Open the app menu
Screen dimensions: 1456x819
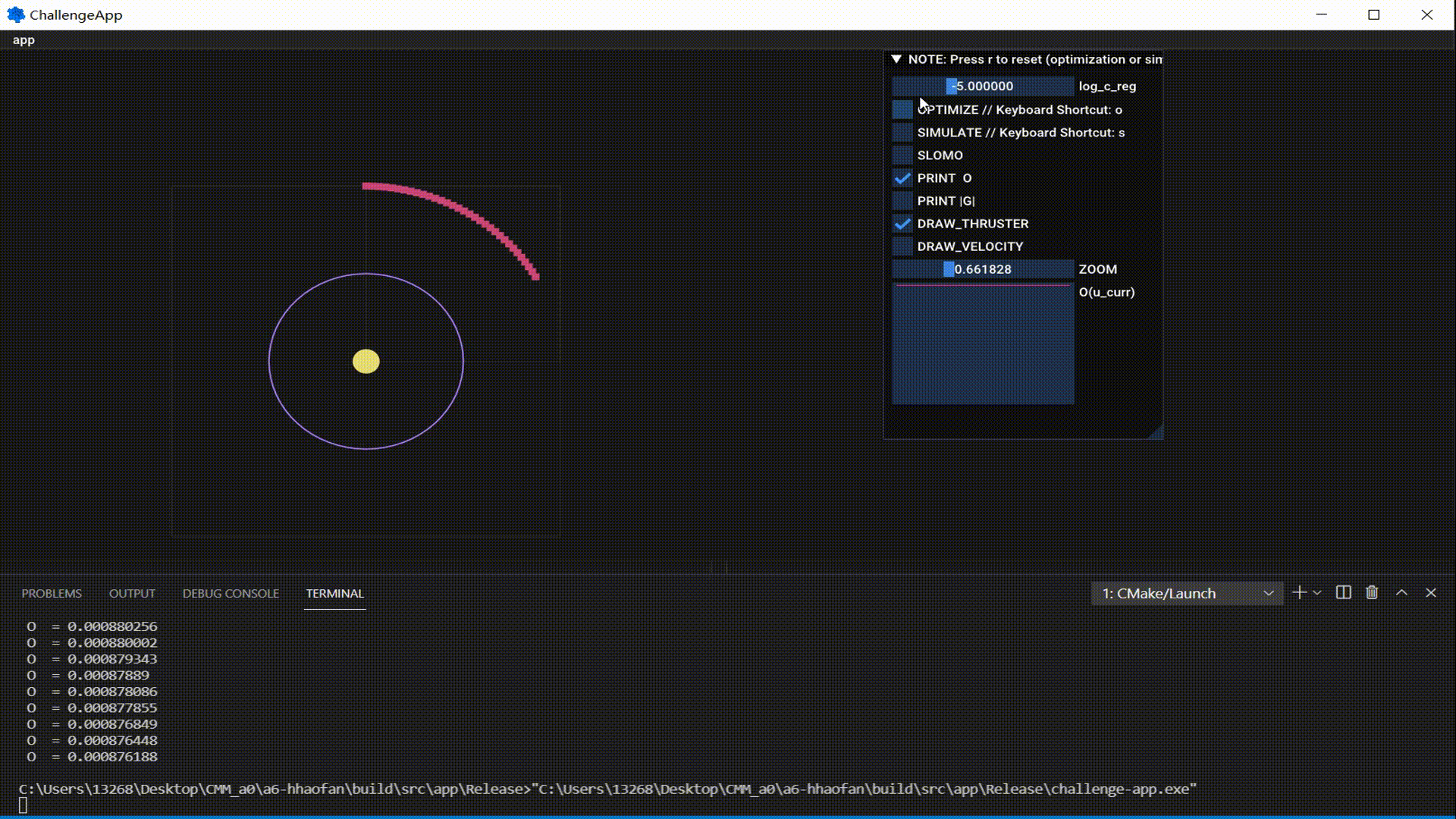click(x=24, y=40)
